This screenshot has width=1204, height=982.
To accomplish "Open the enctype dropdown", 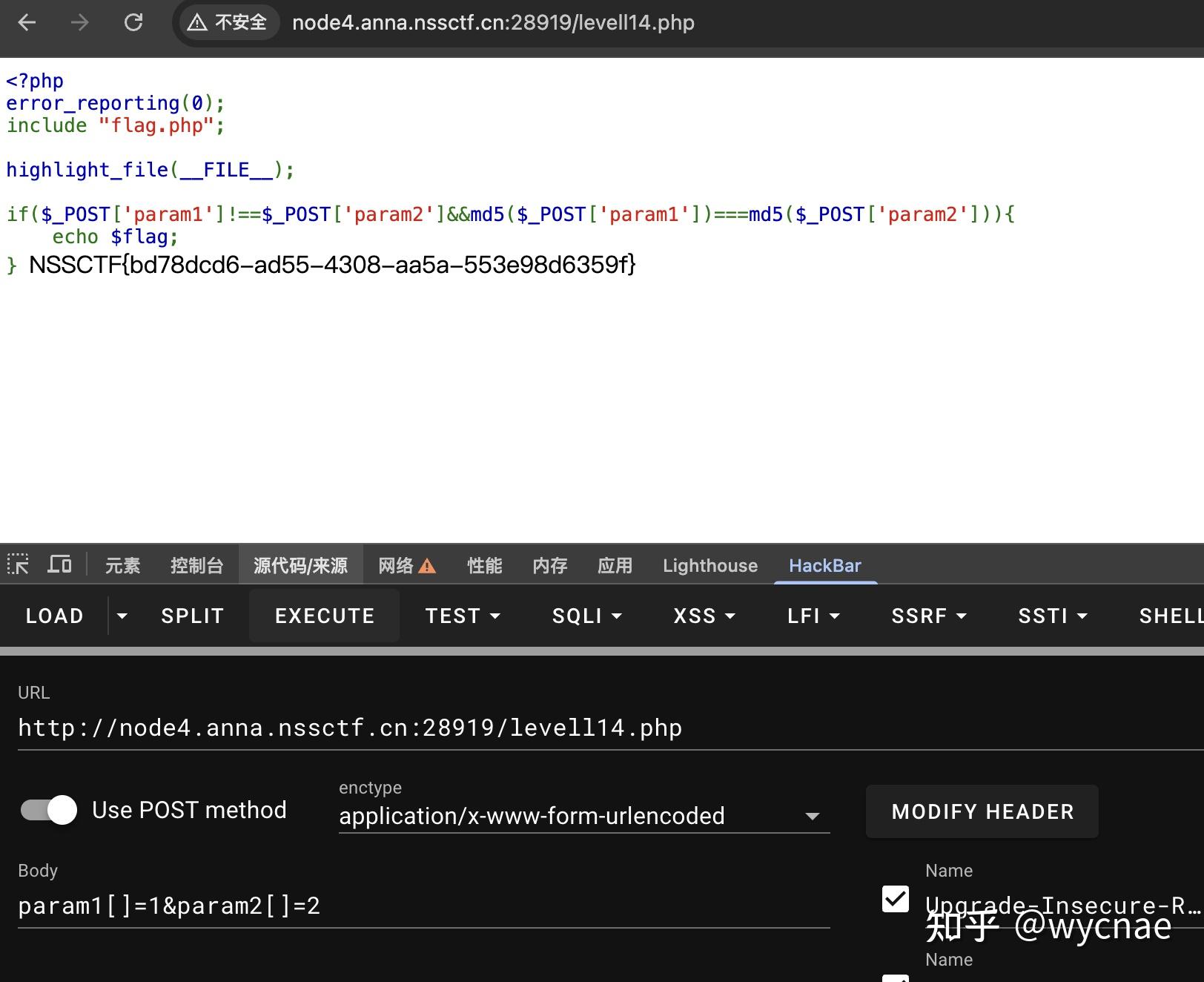I will click(813, 816).
